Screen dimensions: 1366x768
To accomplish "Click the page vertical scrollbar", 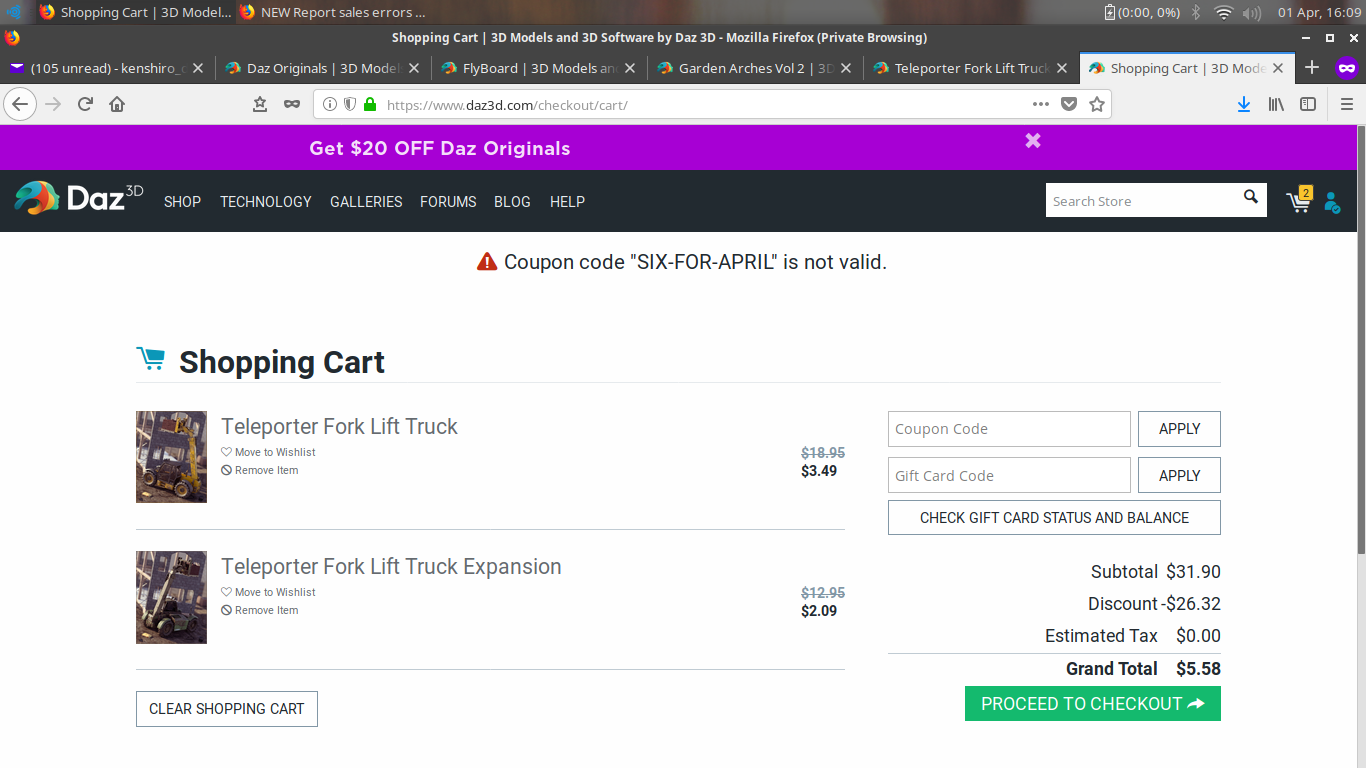I will click(1360, 340).
